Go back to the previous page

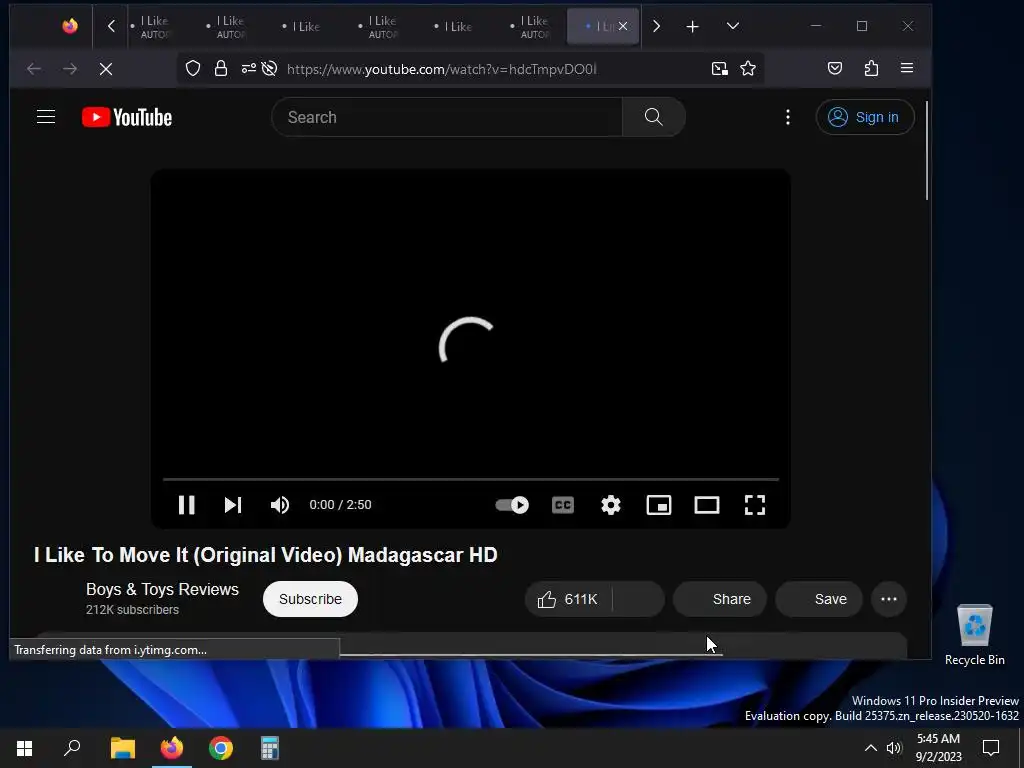click(34, 69)
